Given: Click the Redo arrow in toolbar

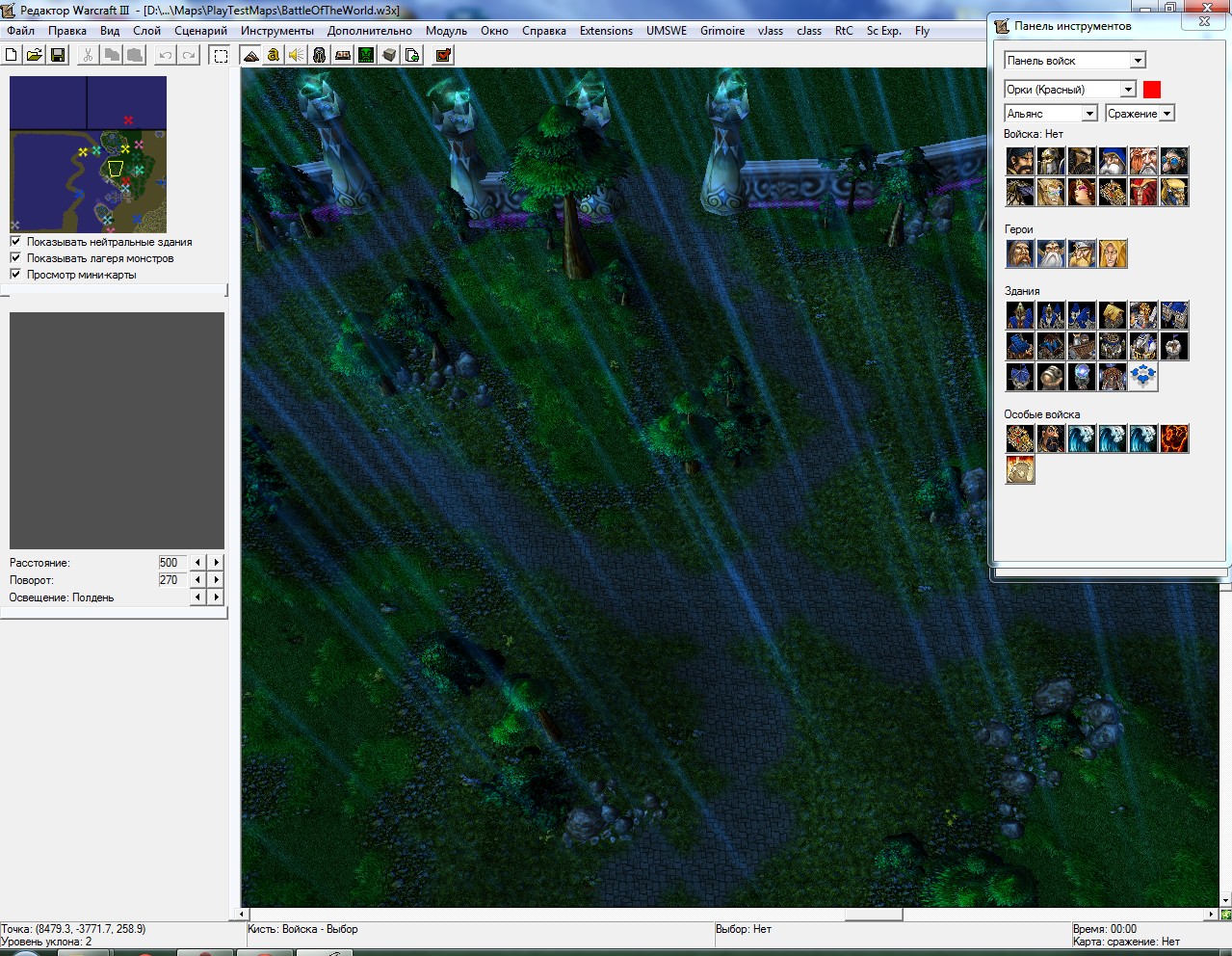Looking at the screenshot, I should [x=189, y=55].
